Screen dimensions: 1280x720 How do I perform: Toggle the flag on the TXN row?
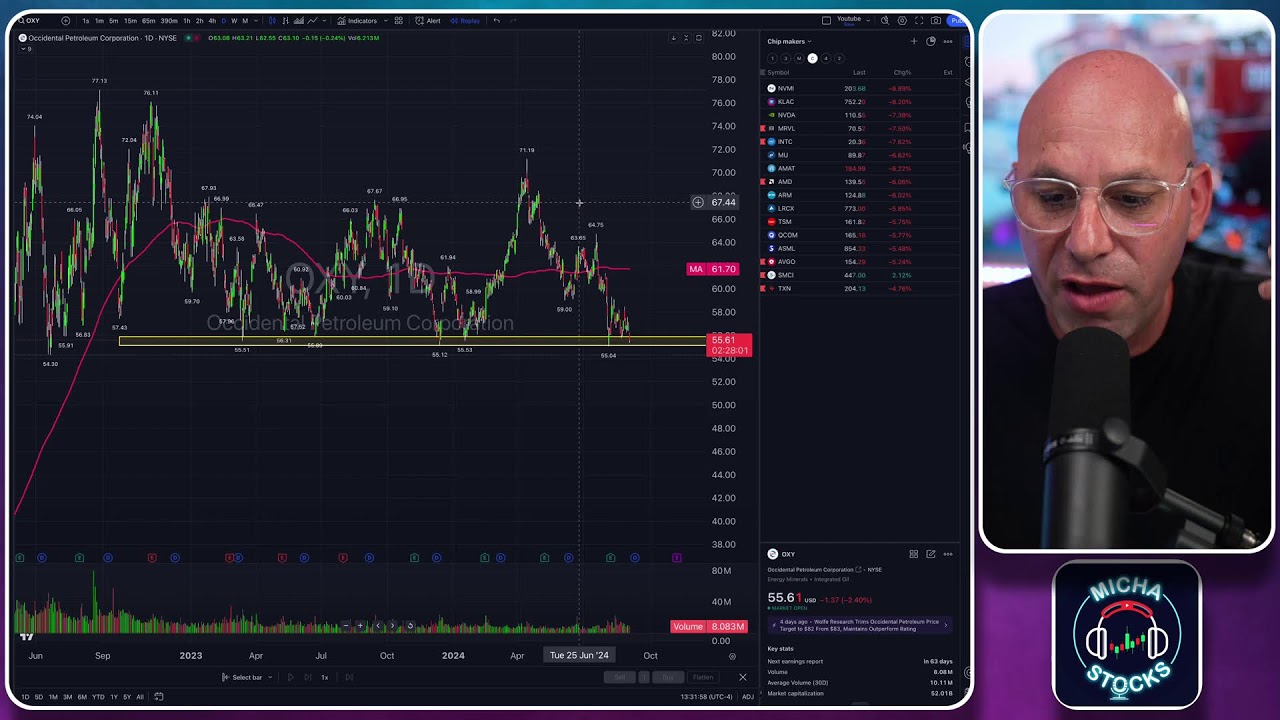763,288
